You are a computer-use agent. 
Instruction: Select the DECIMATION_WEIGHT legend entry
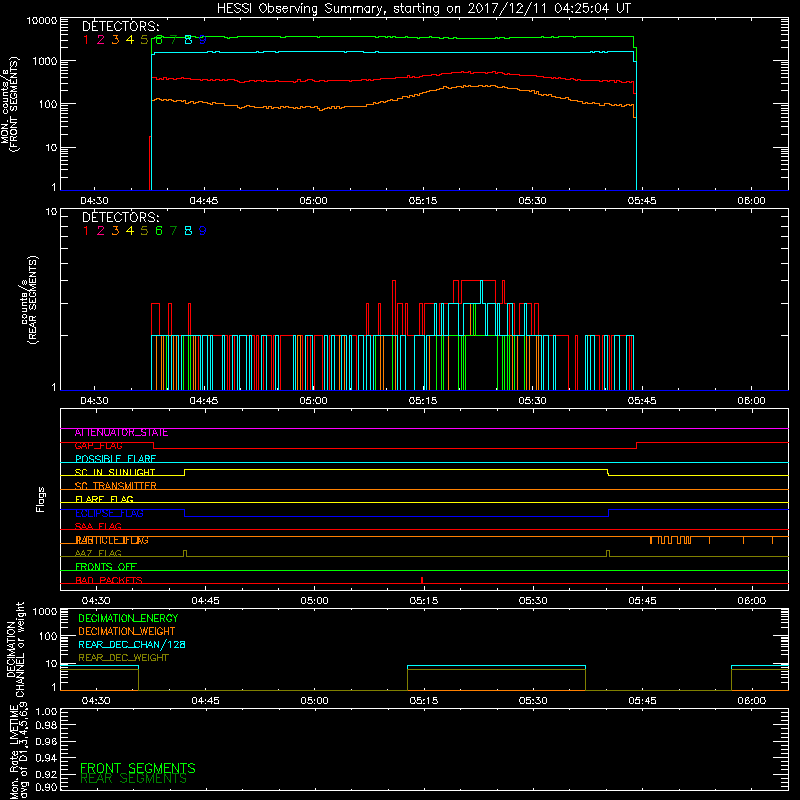[x=127, y=632]
